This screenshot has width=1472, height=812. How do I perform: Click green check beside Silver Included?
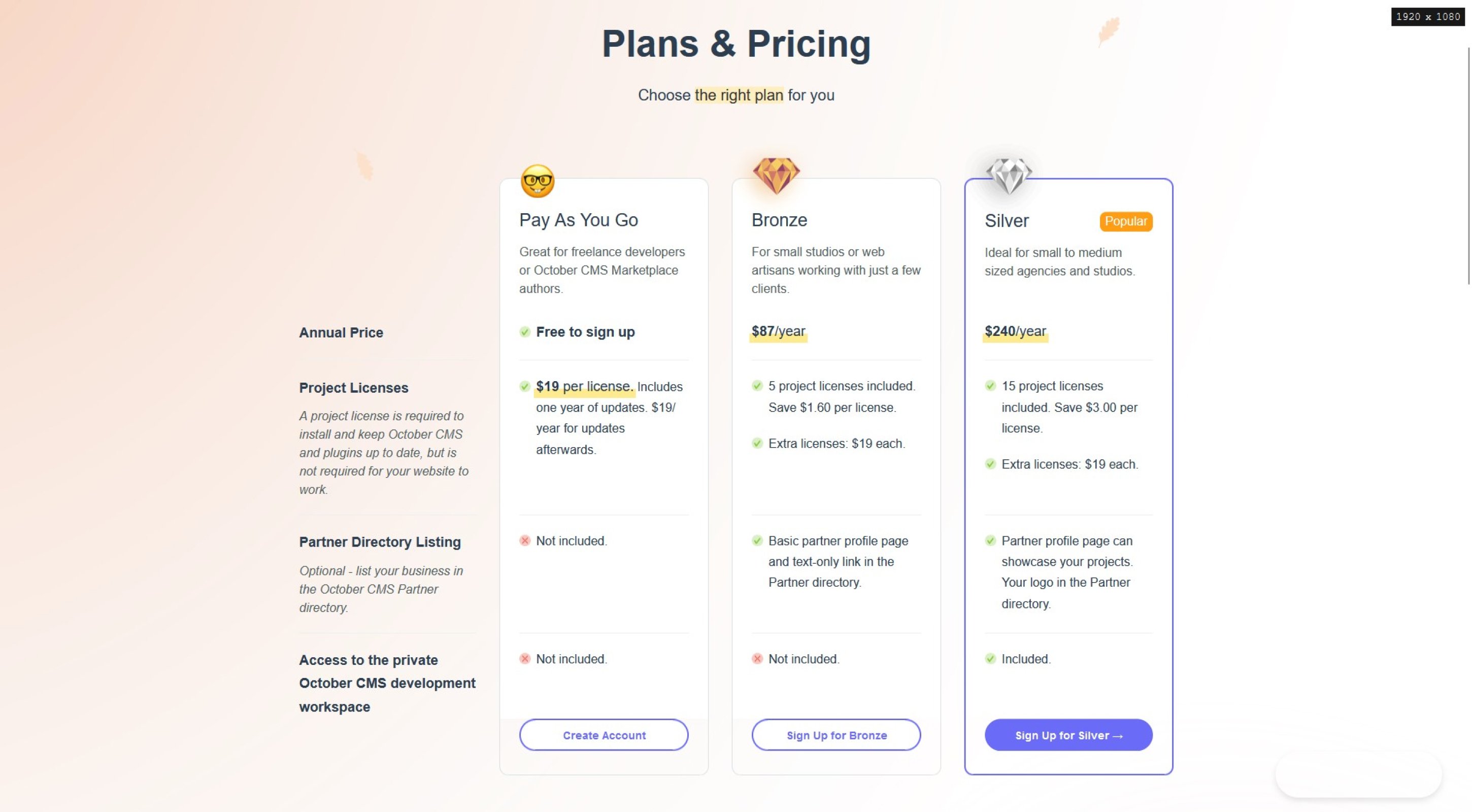point(990,659)
